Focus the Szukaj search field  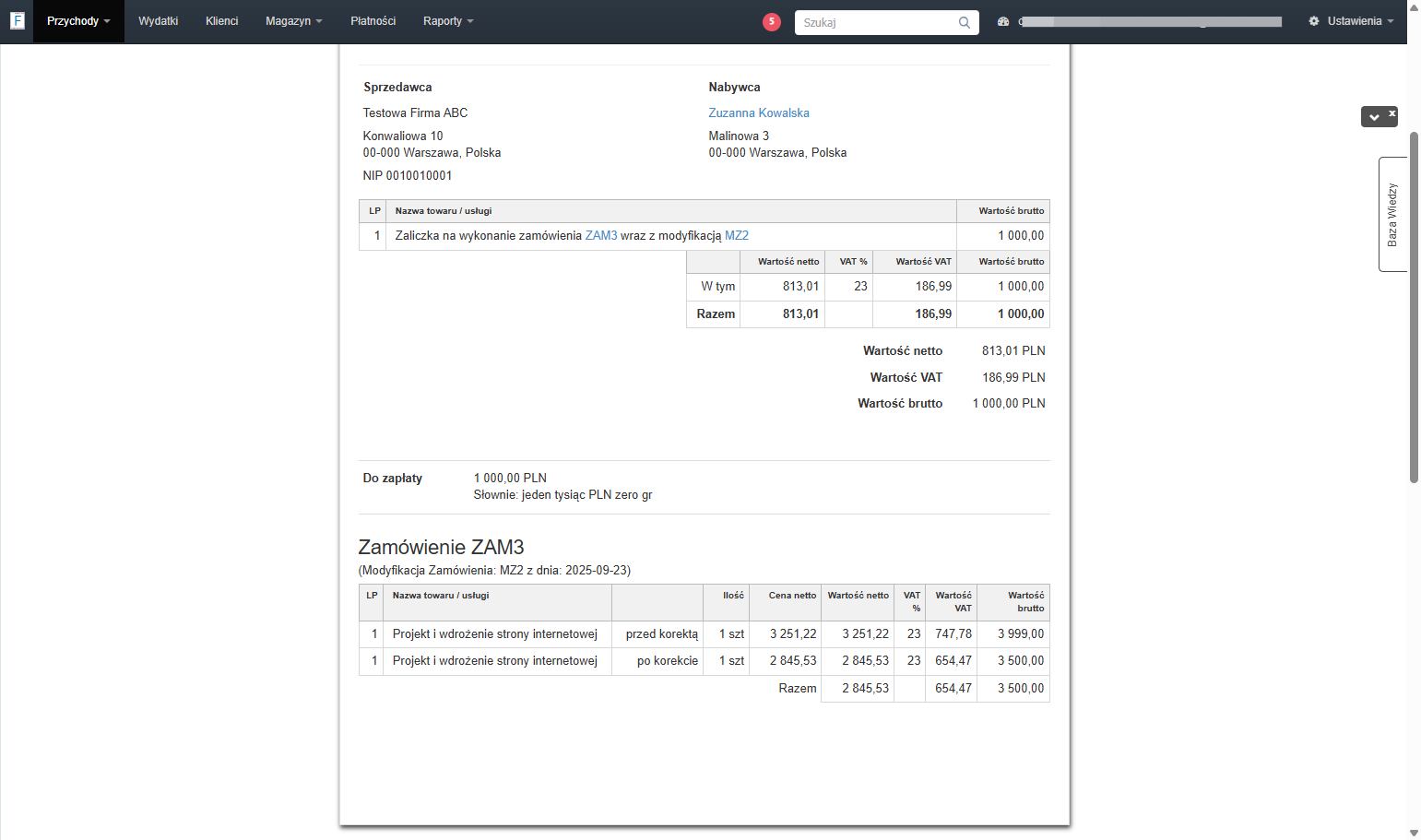pos(876,22)
